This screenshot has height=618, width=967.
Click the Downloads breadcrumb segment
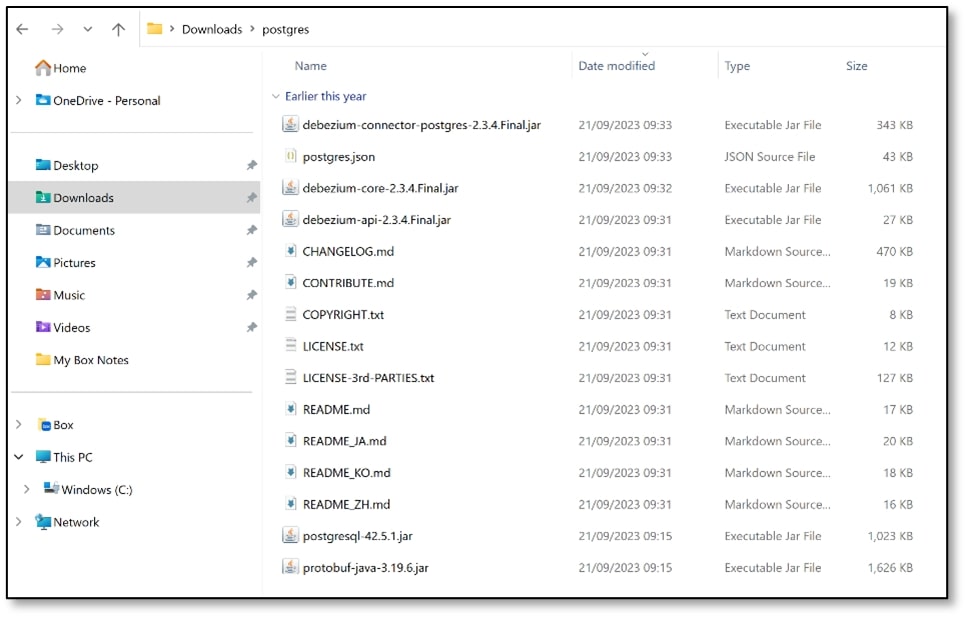[210, 29]
